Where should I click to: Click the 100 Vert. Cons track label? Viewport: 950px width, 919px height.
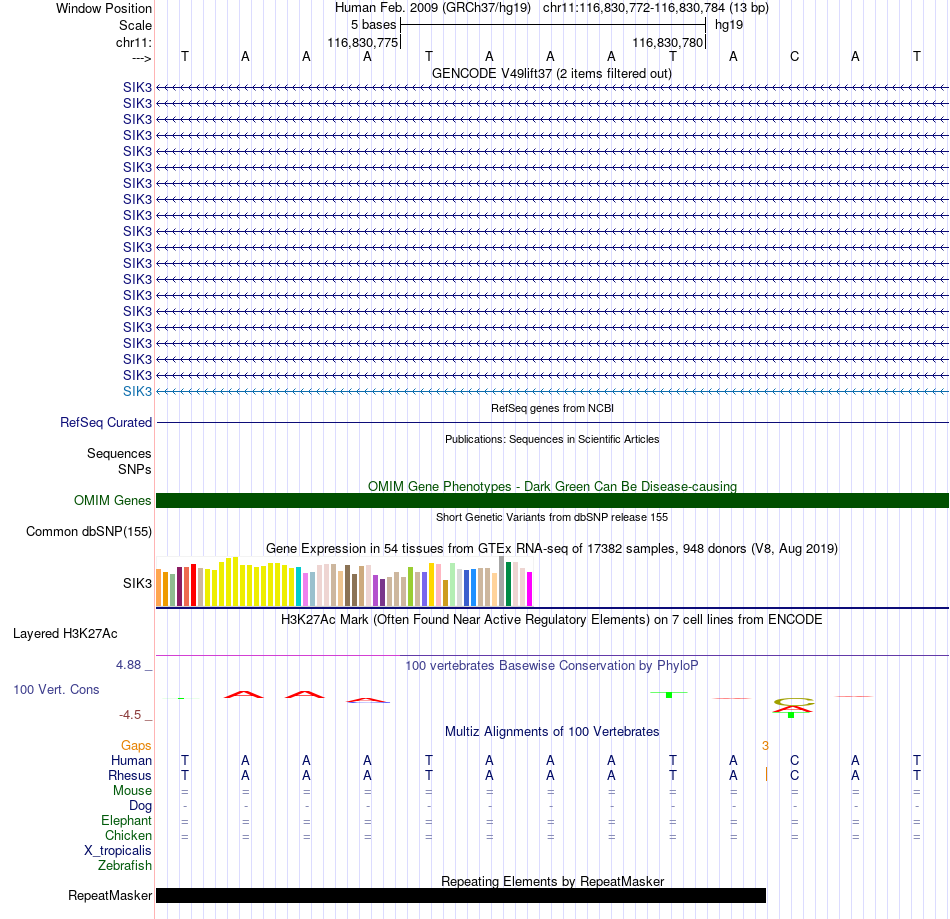[x=56, y=689]
